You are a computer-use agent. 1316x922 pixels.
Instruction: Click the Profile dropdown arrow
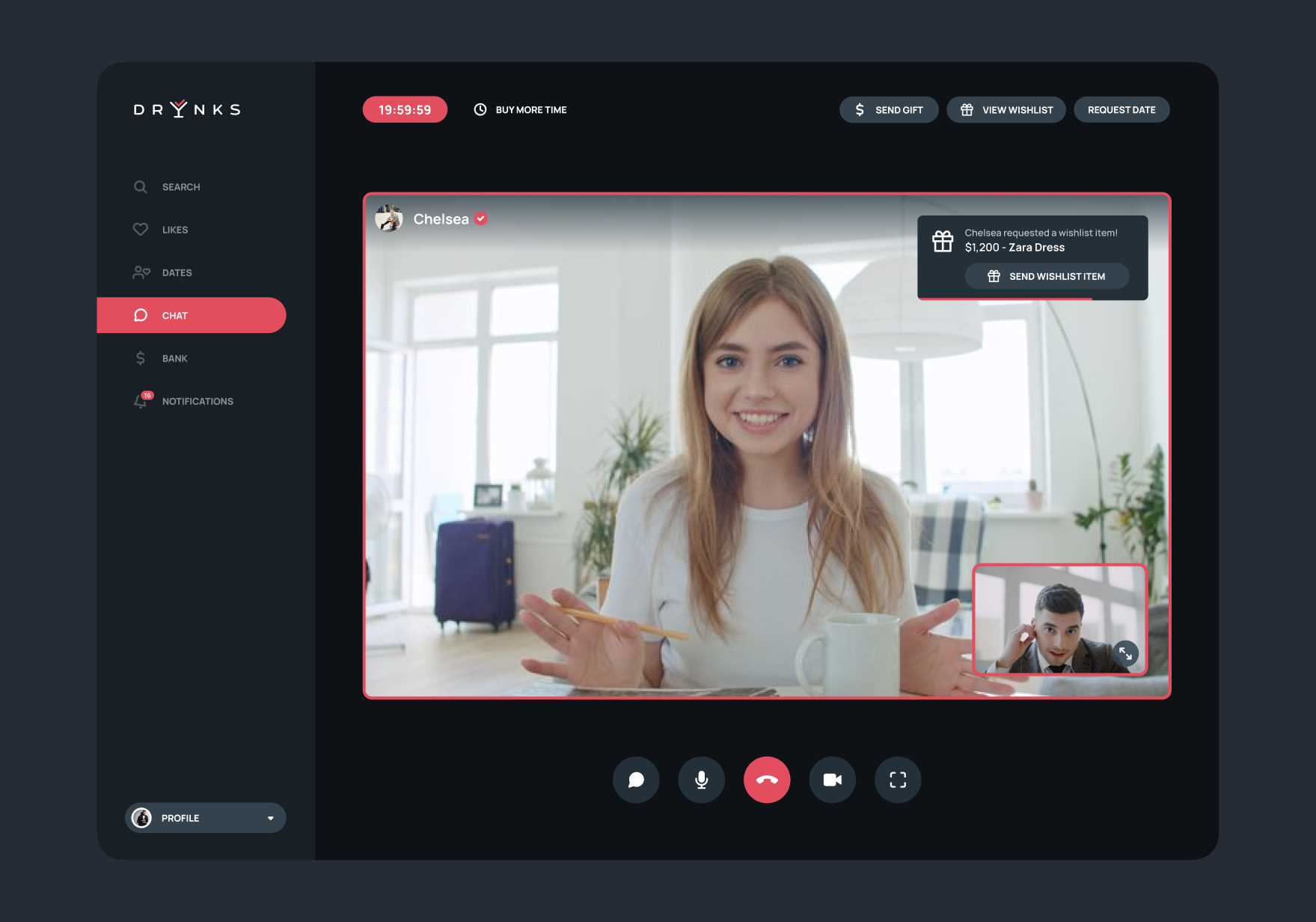coord(271,819)
